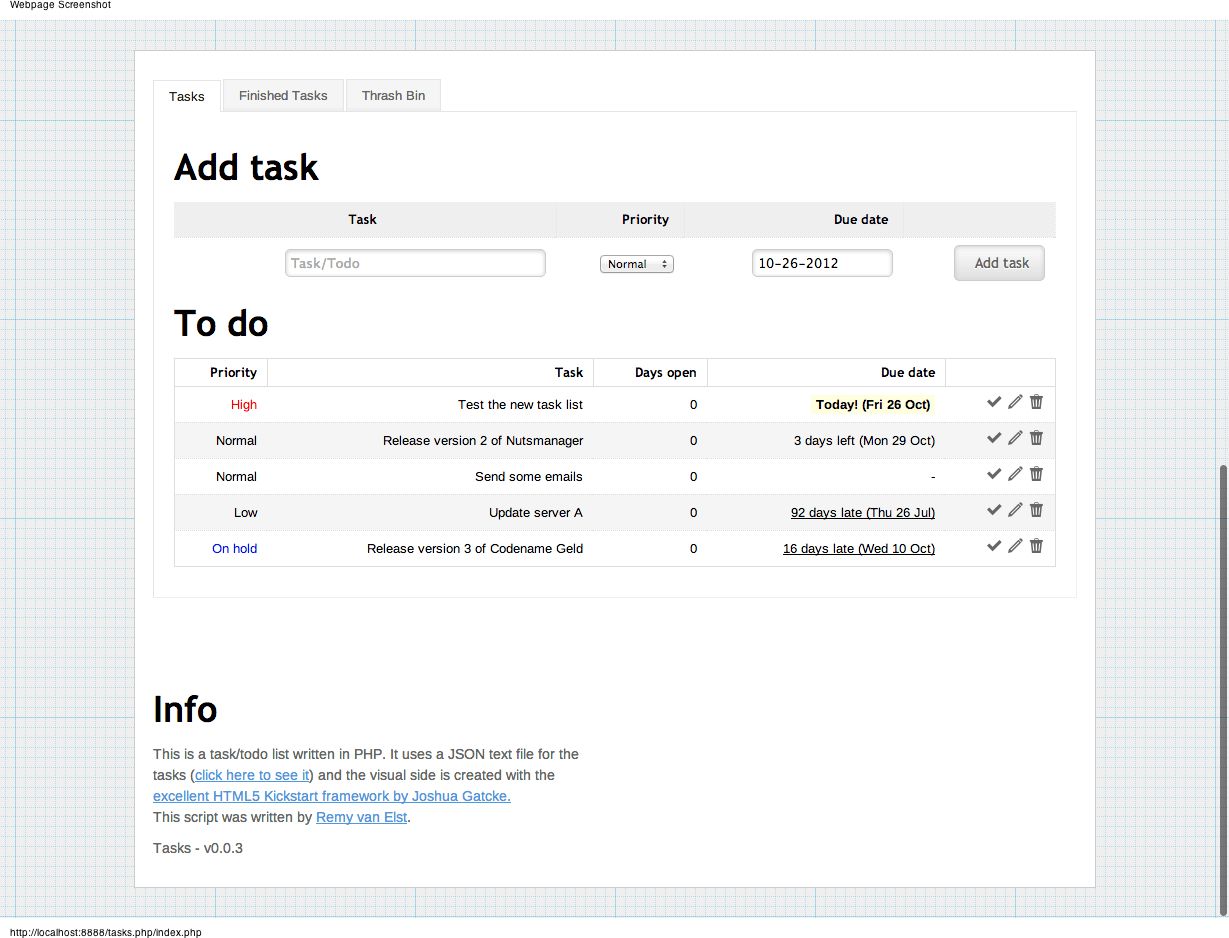1229x938 pixels.
Task: Complete the 'Update server A' task
Action: point(994,510)
